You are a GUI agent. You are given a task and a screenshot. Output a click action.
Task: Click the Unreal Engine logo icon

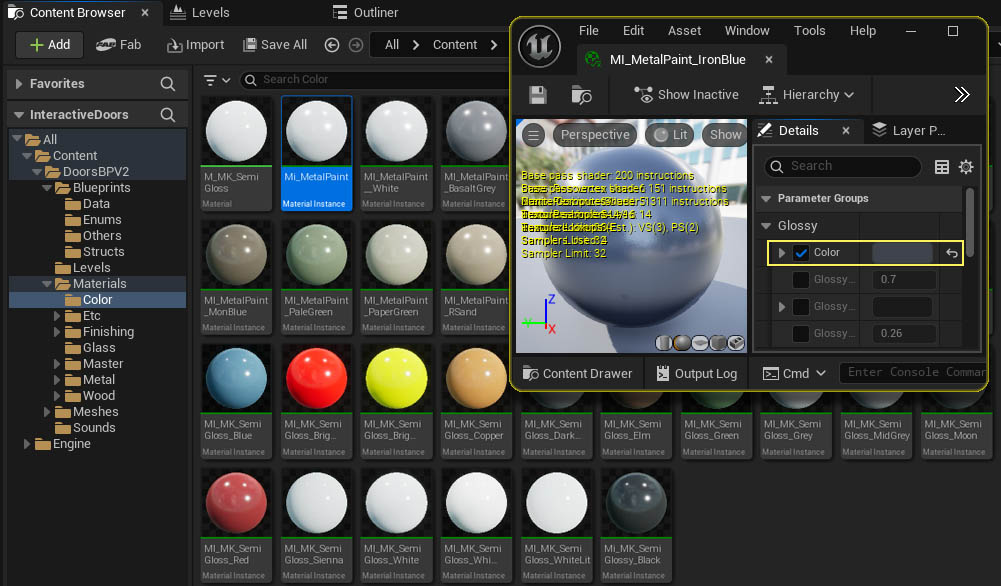(539, 46)
